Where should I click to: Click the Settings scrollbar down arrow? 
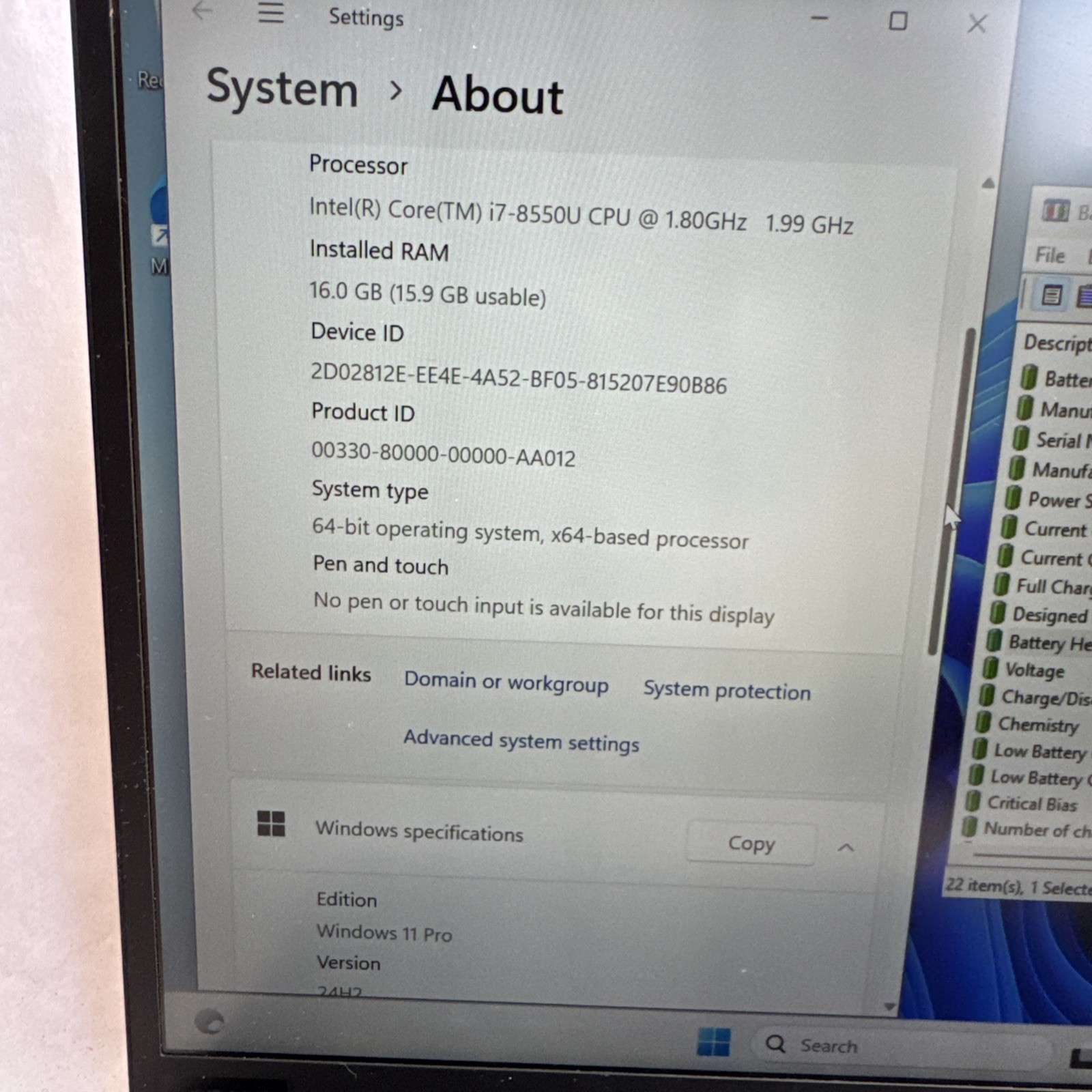coord(889,1006)
